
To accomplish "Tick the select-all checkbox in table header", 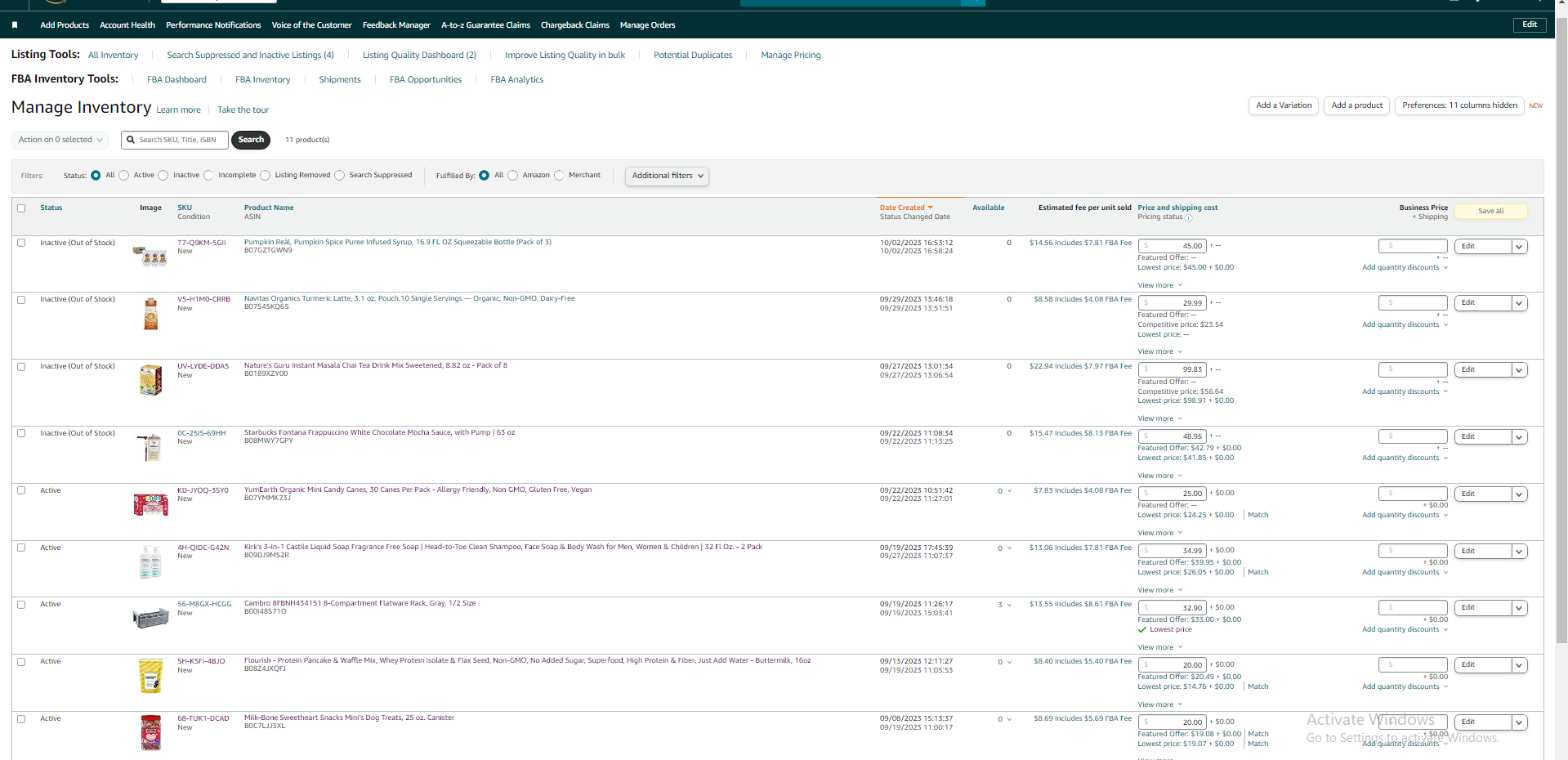I will (x=21, y=208).
